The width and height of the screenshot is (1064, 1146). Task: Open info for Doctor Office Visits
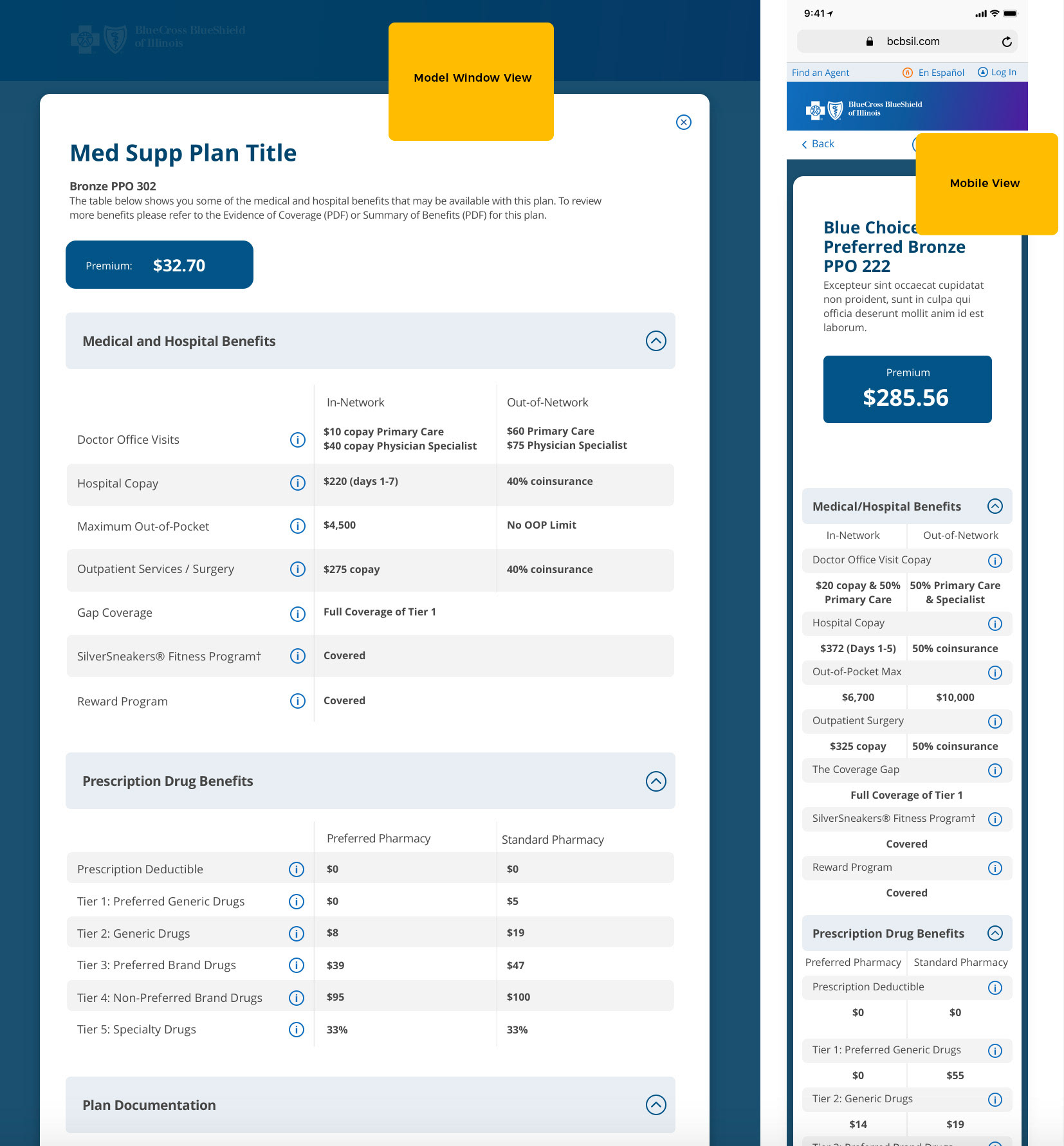click(x=297, y=440)
